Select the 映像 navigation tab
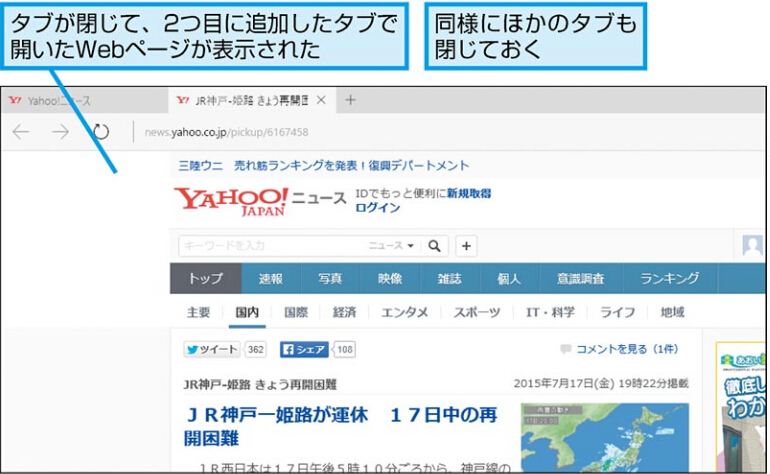The image size is (770, 474). tap(390, 279)
